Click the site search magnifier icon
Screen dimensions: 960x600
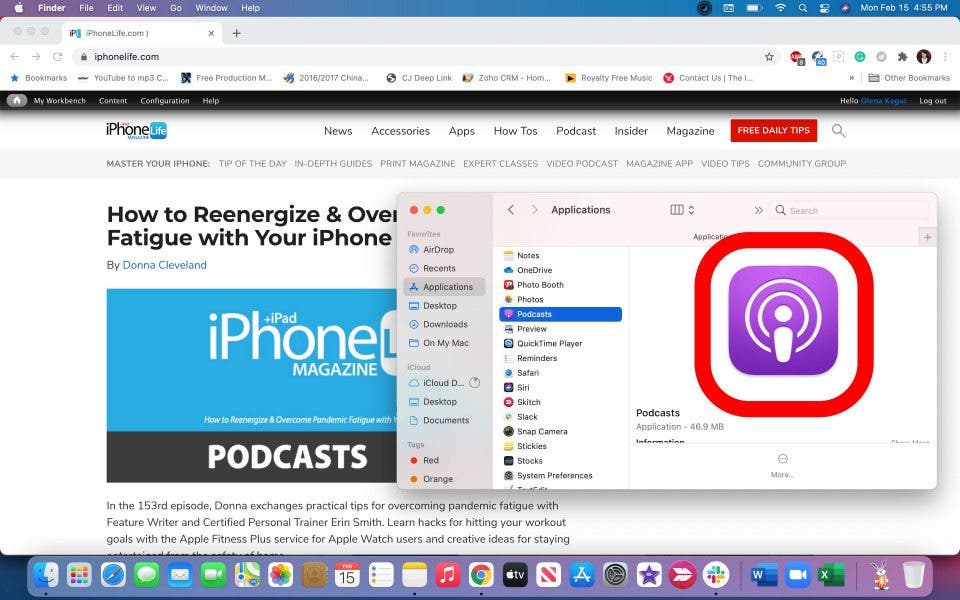click(839, 131)
